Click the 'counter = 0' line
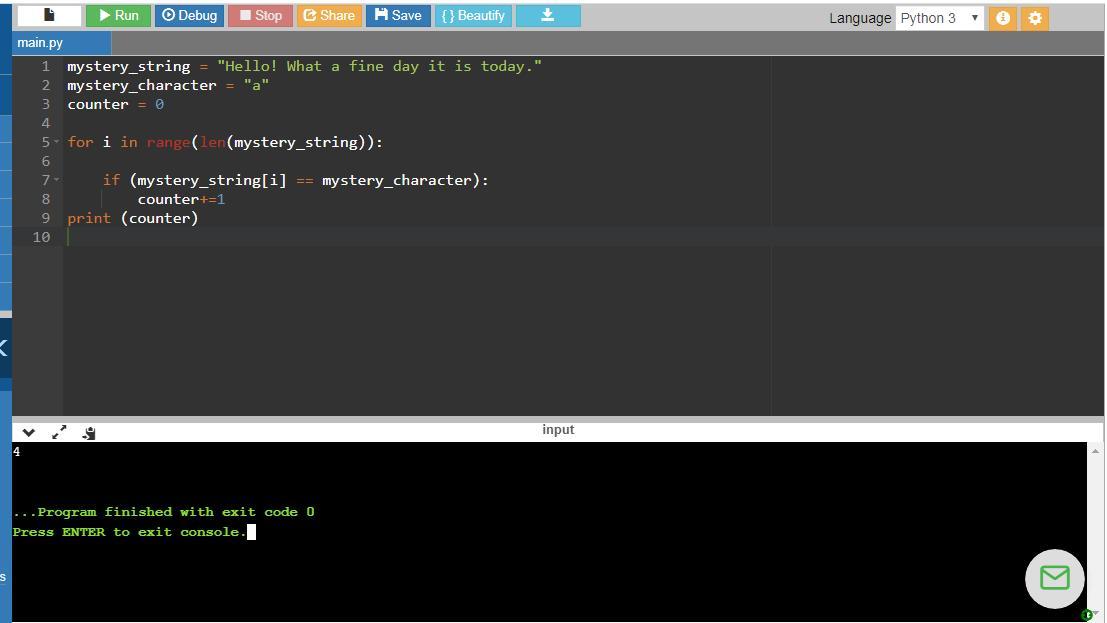Screen dimensions: 1107x623 (116, 105)
